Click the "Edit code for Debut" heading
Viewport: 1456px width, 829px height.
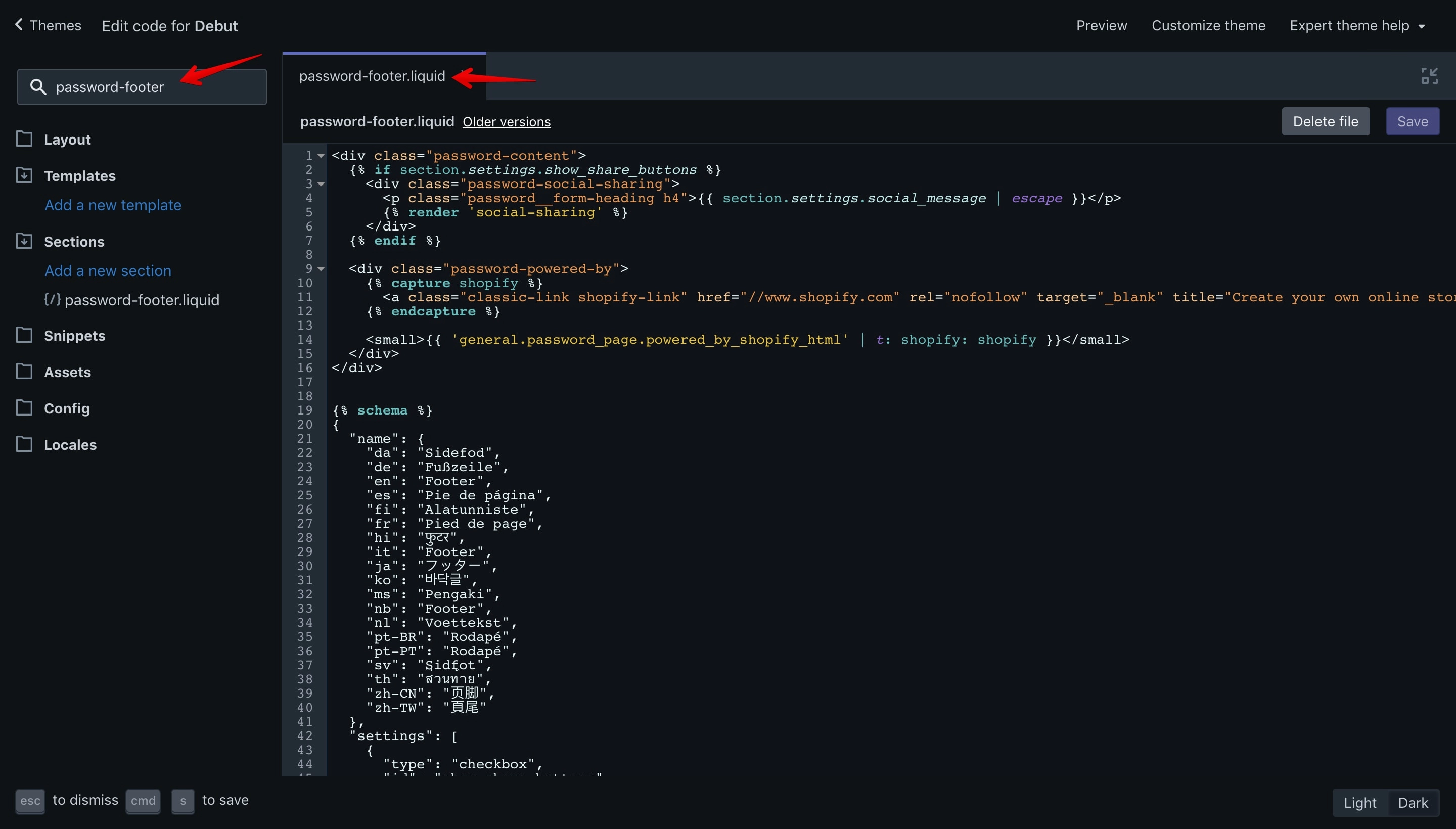[x=170, y=26]
